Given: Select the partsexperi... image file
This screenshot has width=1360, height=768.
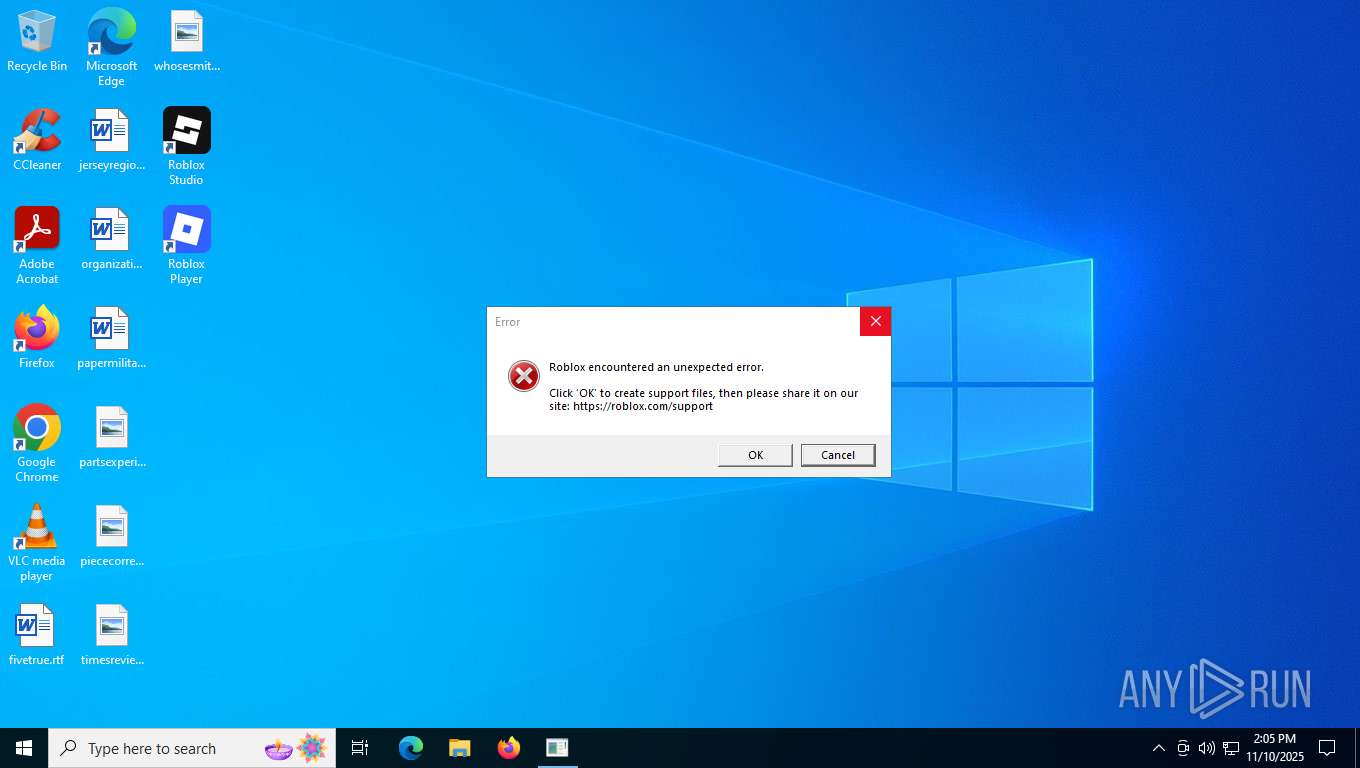Looking at the screenshot, I should tap(111, 437).
